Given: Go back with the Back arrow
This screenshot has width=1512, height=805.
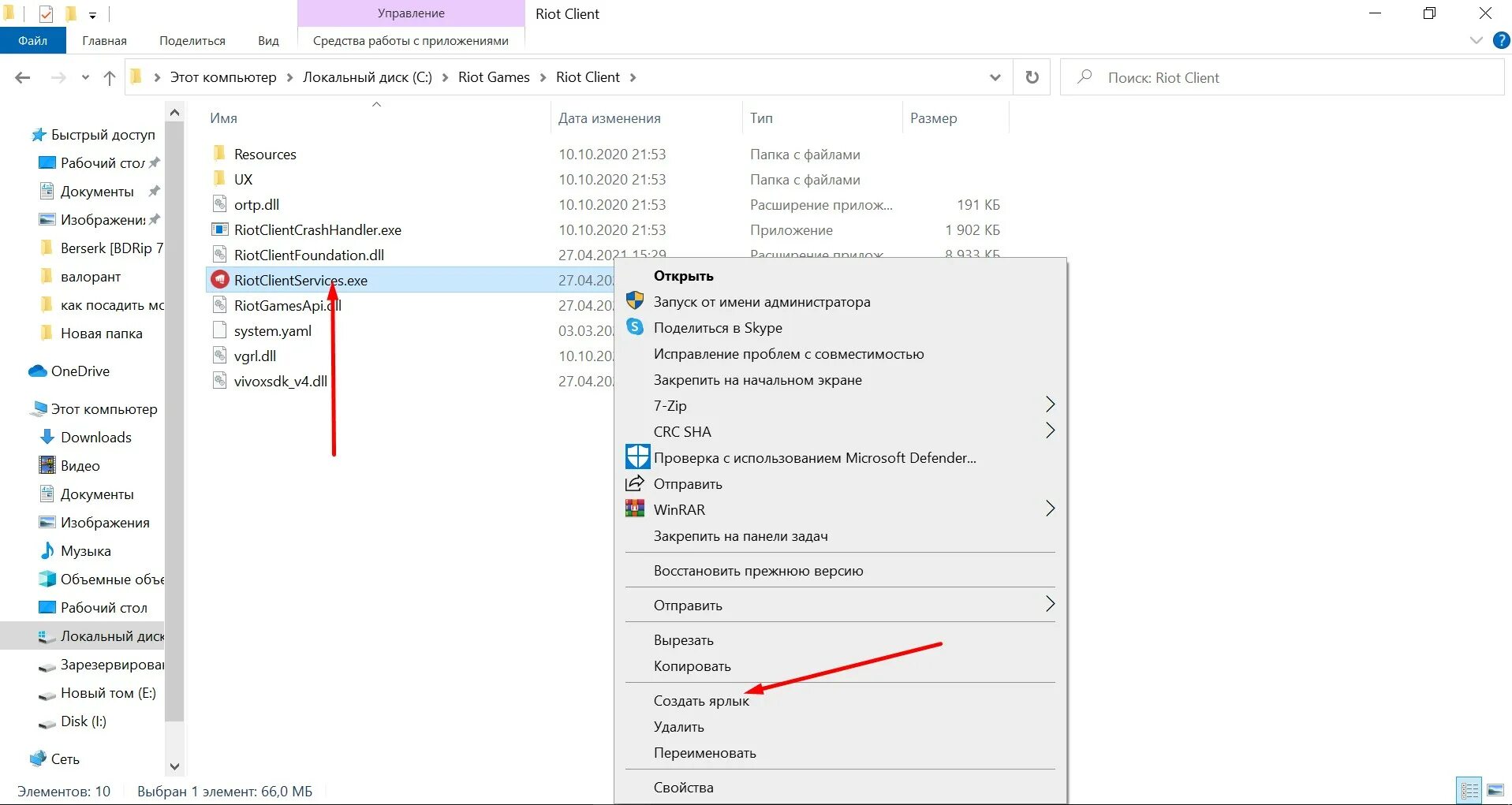Looking at the screenshot, I should point(22,77).
